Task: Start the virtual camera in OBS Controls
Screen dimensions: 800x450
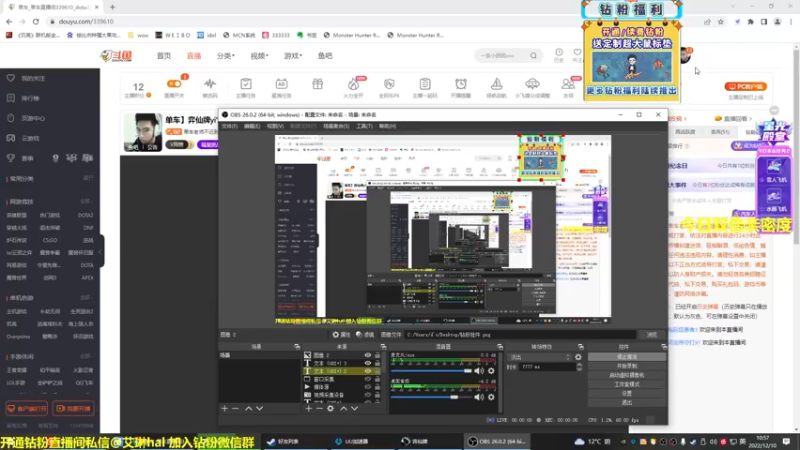Action: (x=627, y=375)
